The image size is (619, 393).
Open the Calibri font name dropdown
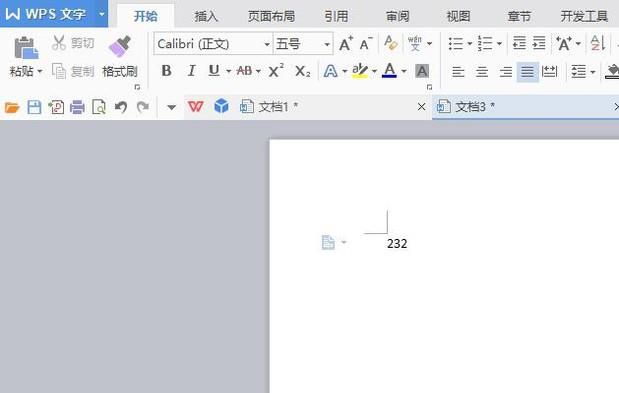(267, 44)
